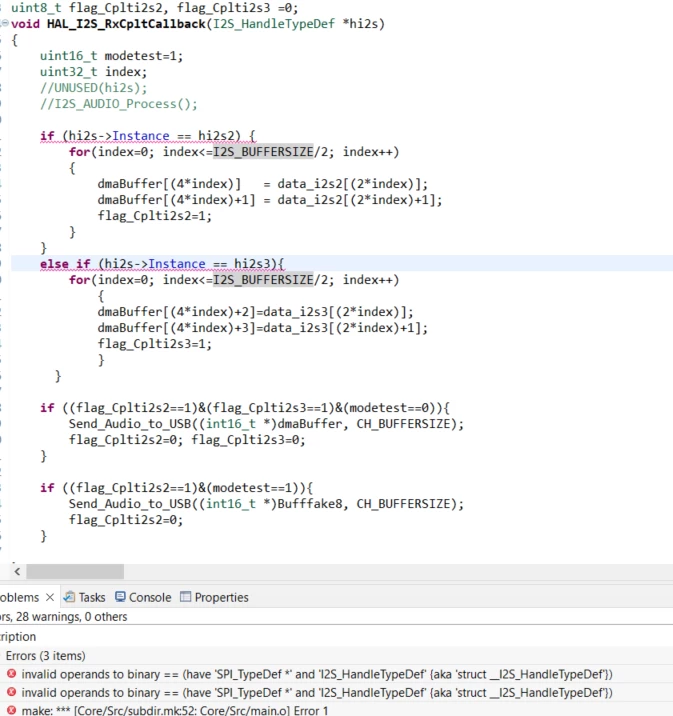
Task: Click the error icon of second invalid operands row
Action: tap(11, 692)
